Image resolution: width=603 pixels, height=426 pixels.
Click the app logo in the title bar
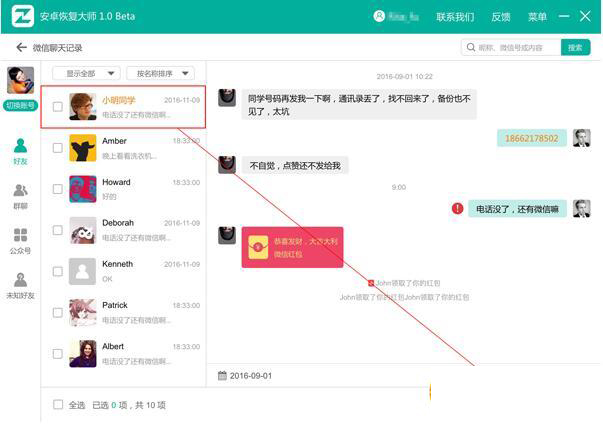[x=19, y=17]
